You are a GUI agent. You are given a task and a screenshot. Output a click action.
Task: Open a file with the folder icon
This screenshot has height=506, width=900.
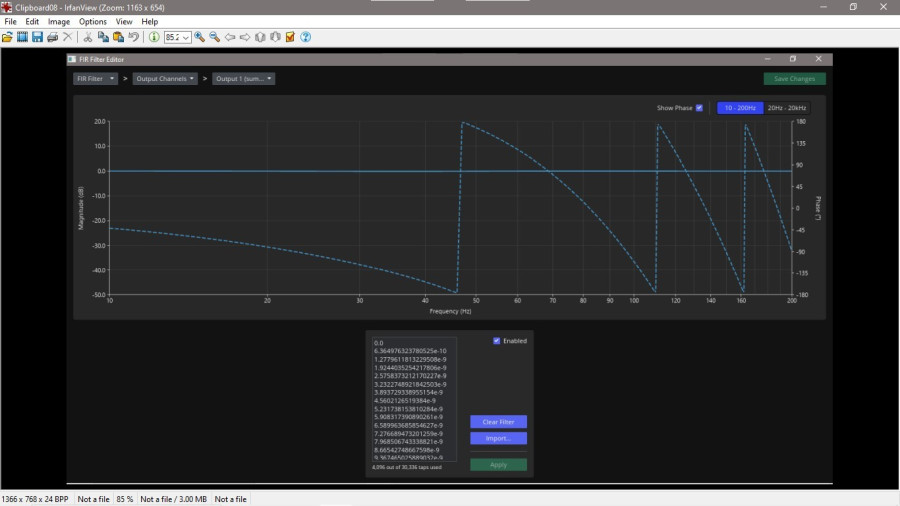pyautogui.click(x=7, y=37)
